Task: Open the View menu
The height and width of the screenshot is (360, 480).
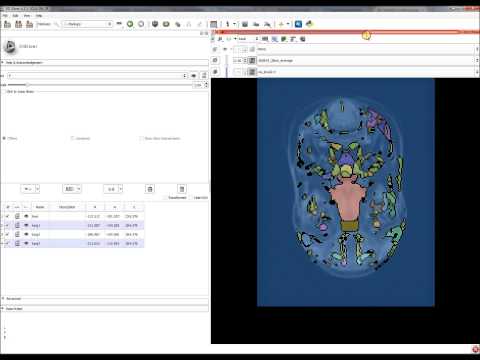Action: tap(27, 15)
